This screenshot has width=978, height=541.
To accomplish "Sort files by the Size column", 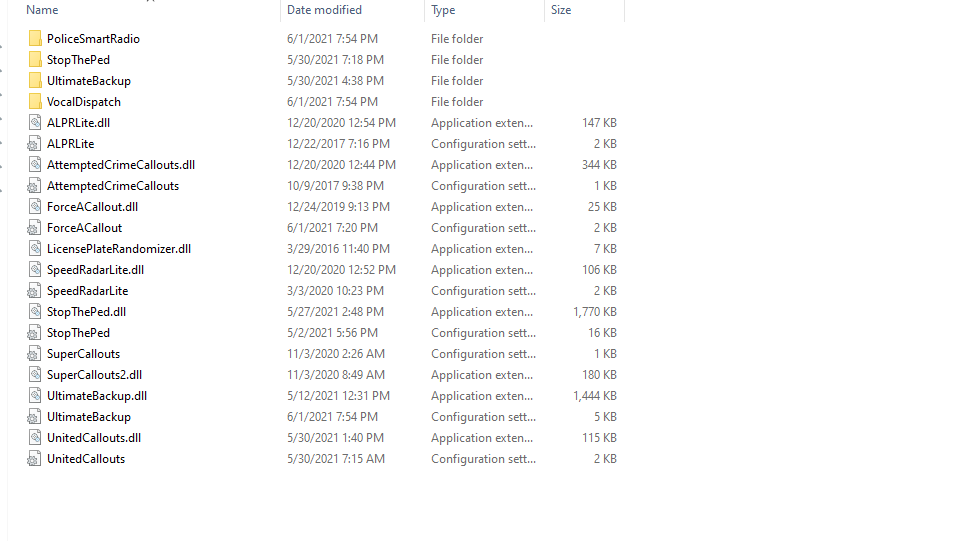I will click(x=561, y=10).
